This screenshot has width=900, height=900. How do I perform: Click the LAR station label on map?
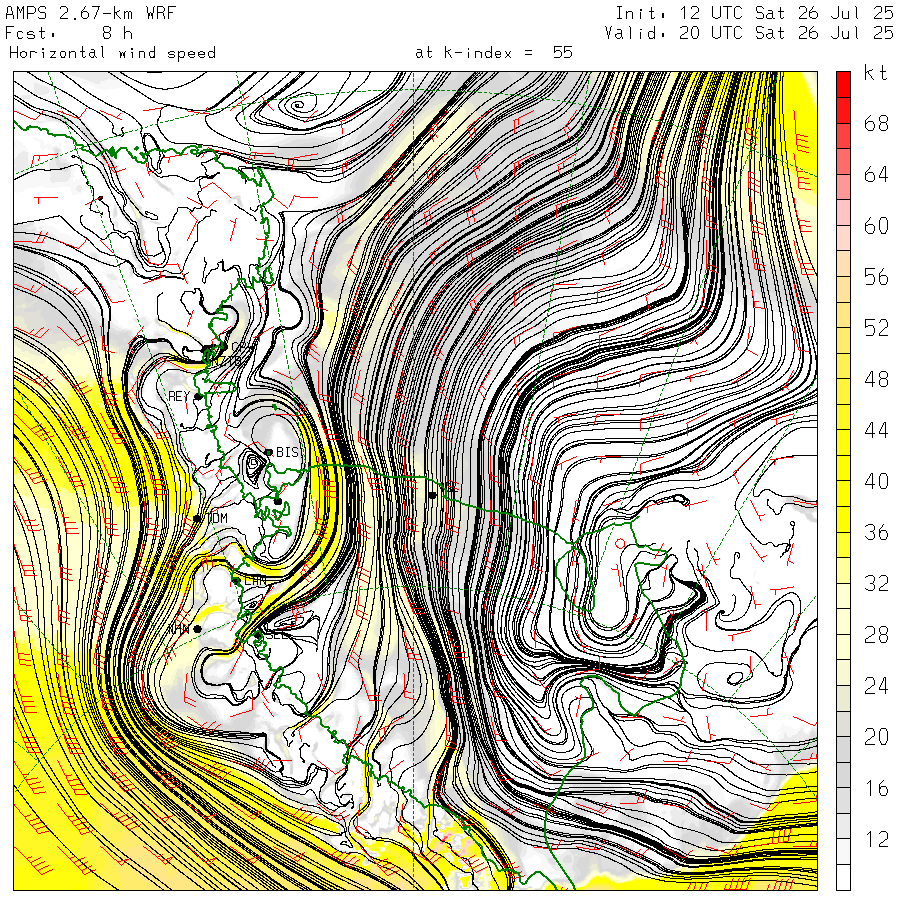click(255, 581)
